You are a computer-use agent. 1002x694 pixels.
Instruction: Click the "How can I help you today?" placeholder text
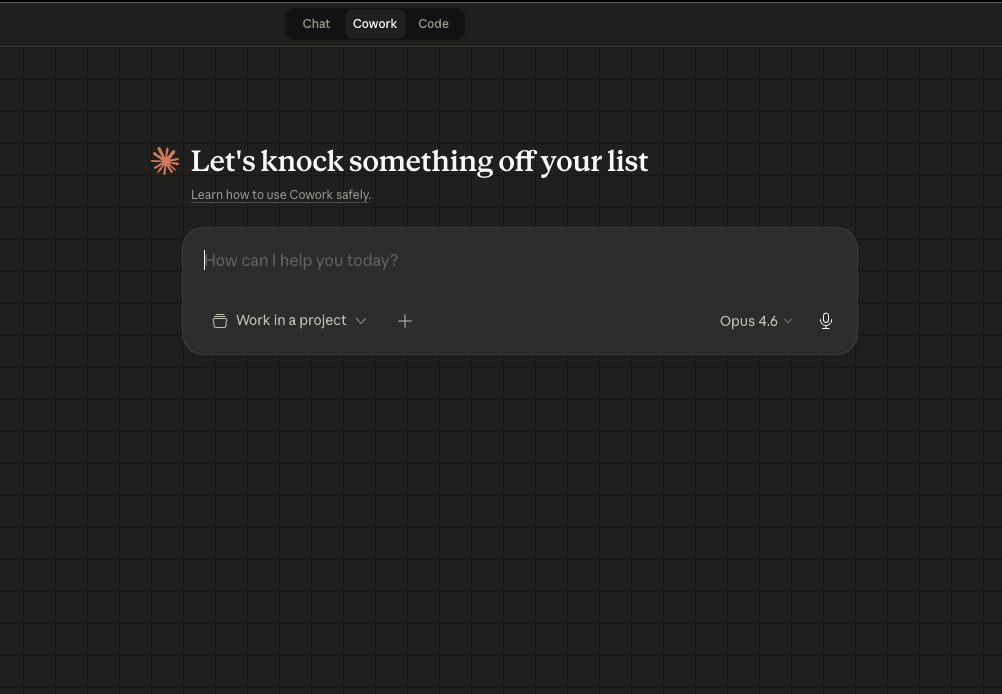301,260
